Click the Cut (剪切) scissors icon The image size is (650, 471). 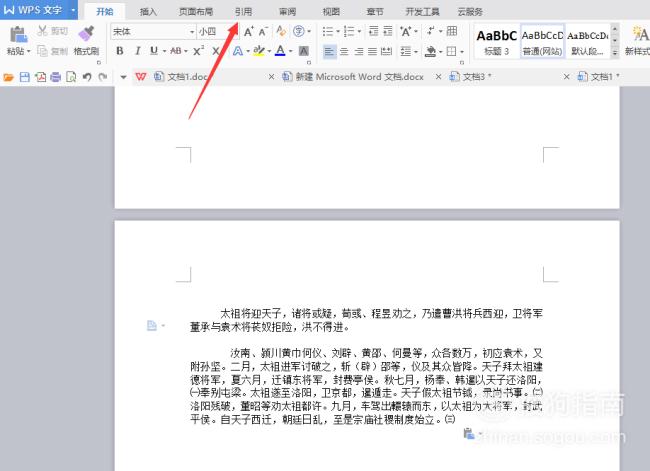point(42,31)
